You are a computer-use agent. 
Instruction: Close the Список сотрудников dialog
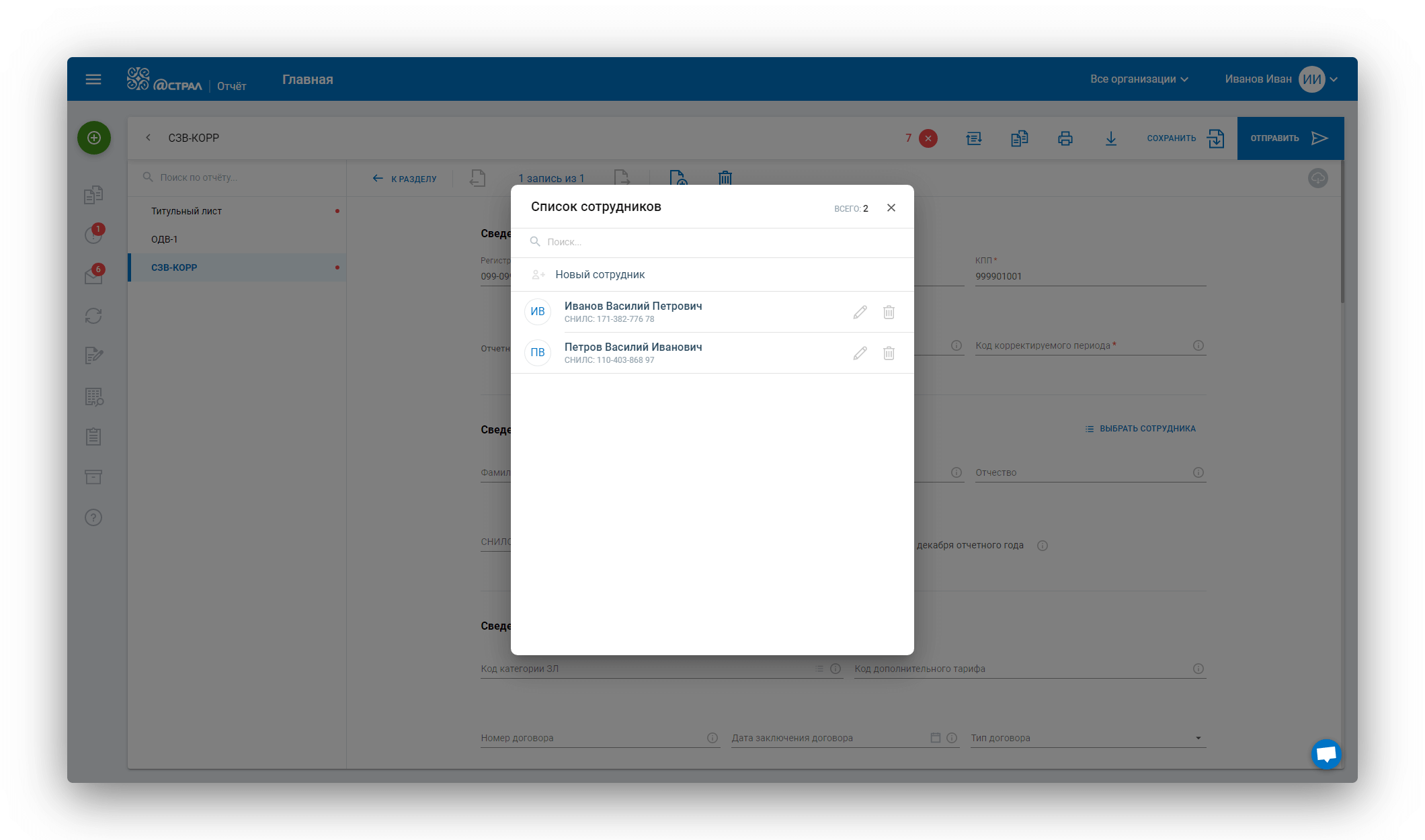tap(891, 208)
